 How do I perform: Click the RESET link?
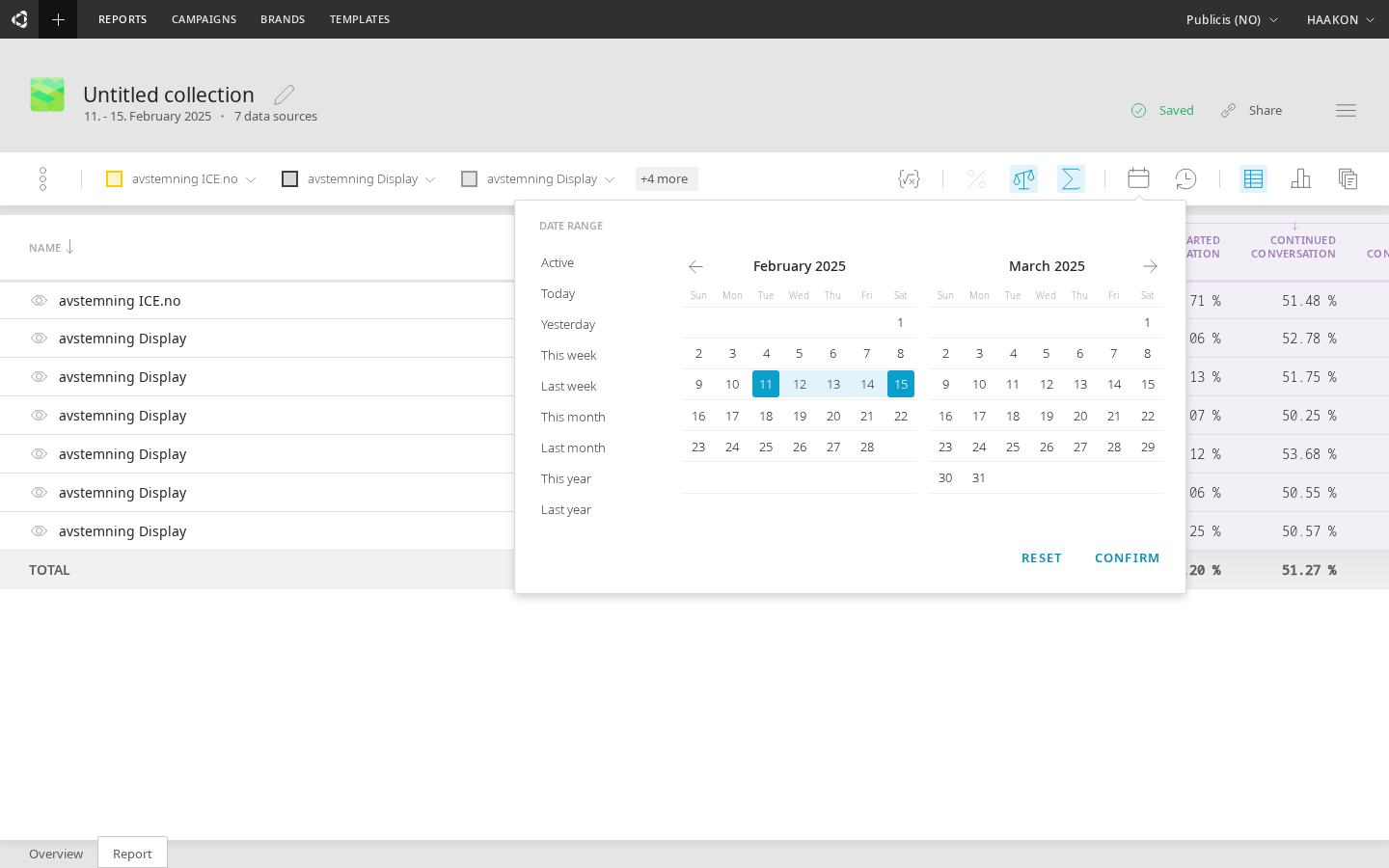1042,557
